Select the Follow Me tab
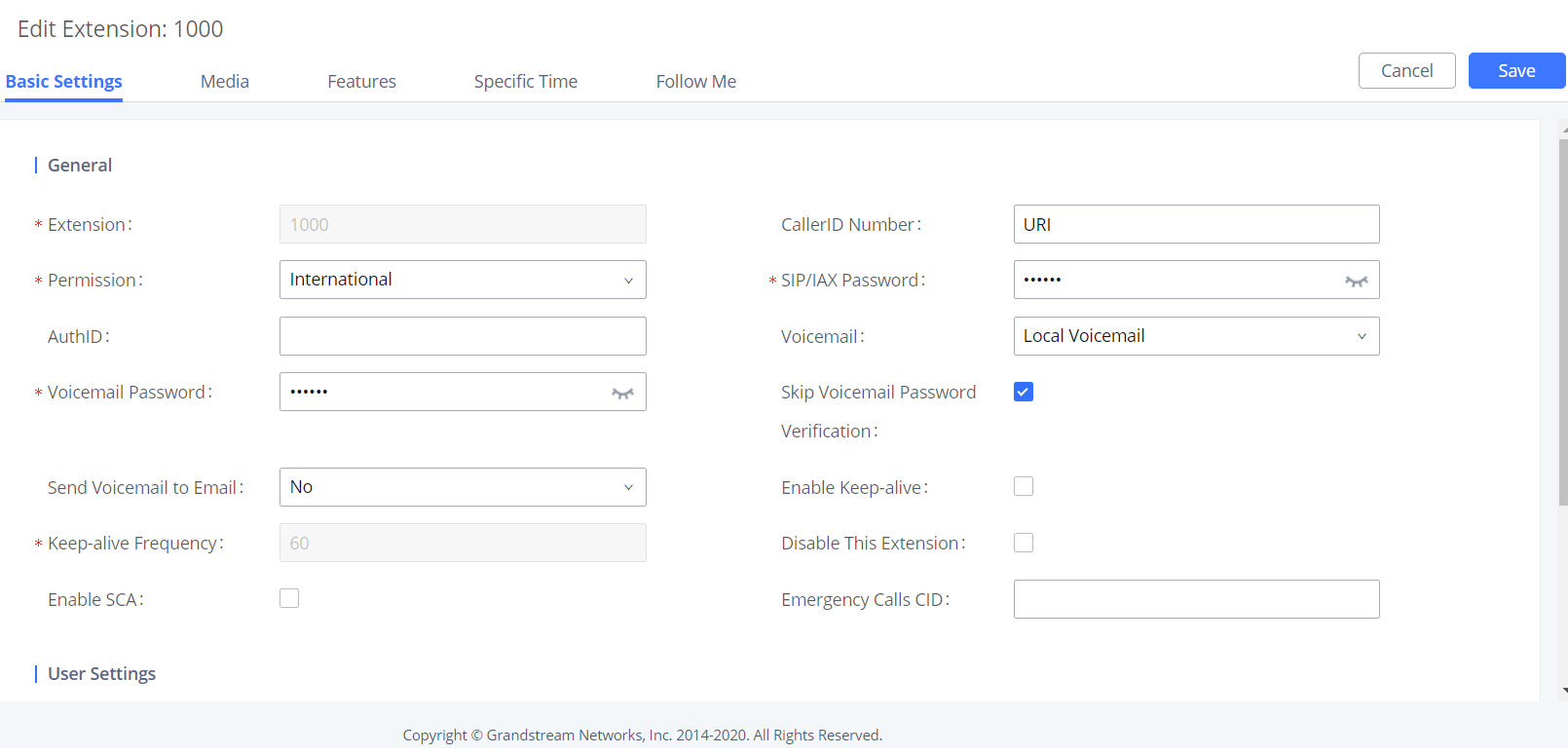Screen dimensions: 1568x755 [x=696, y=82]
